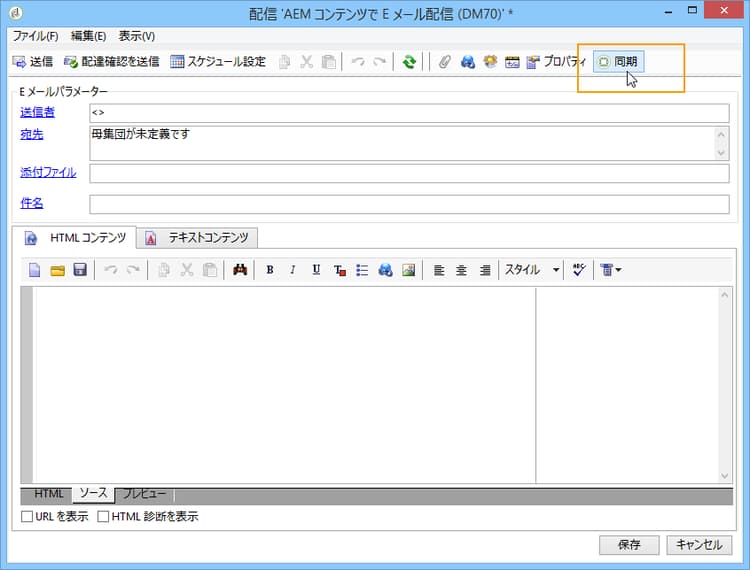
Task: Click the 同期 synchronize button
Action: (x=618, y=62)
